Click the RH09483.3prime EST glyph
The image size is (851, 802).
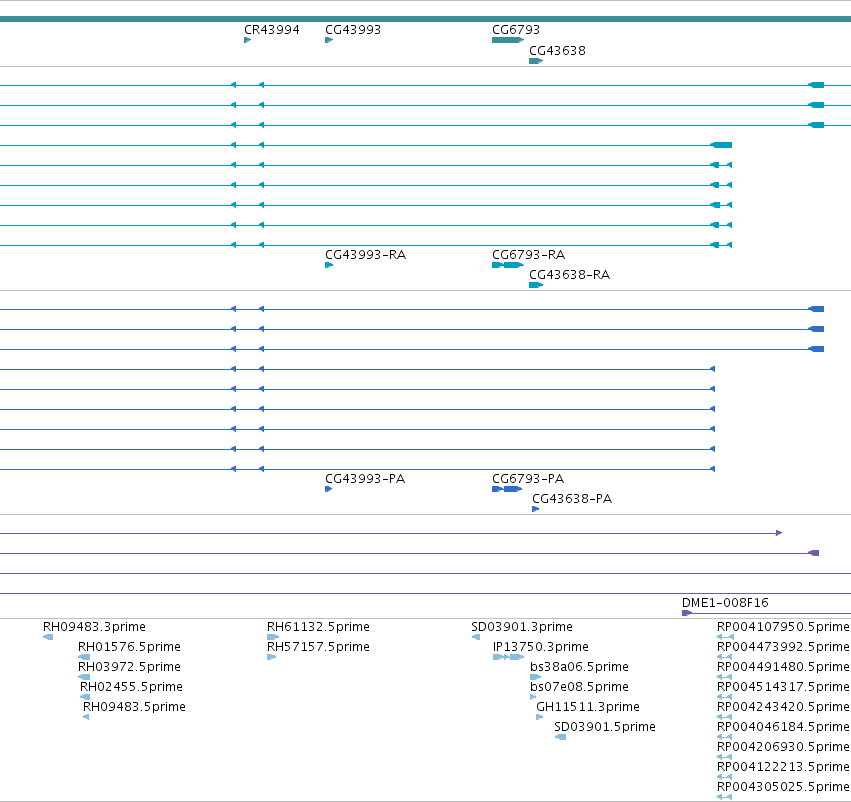click(x=48, y=637)
